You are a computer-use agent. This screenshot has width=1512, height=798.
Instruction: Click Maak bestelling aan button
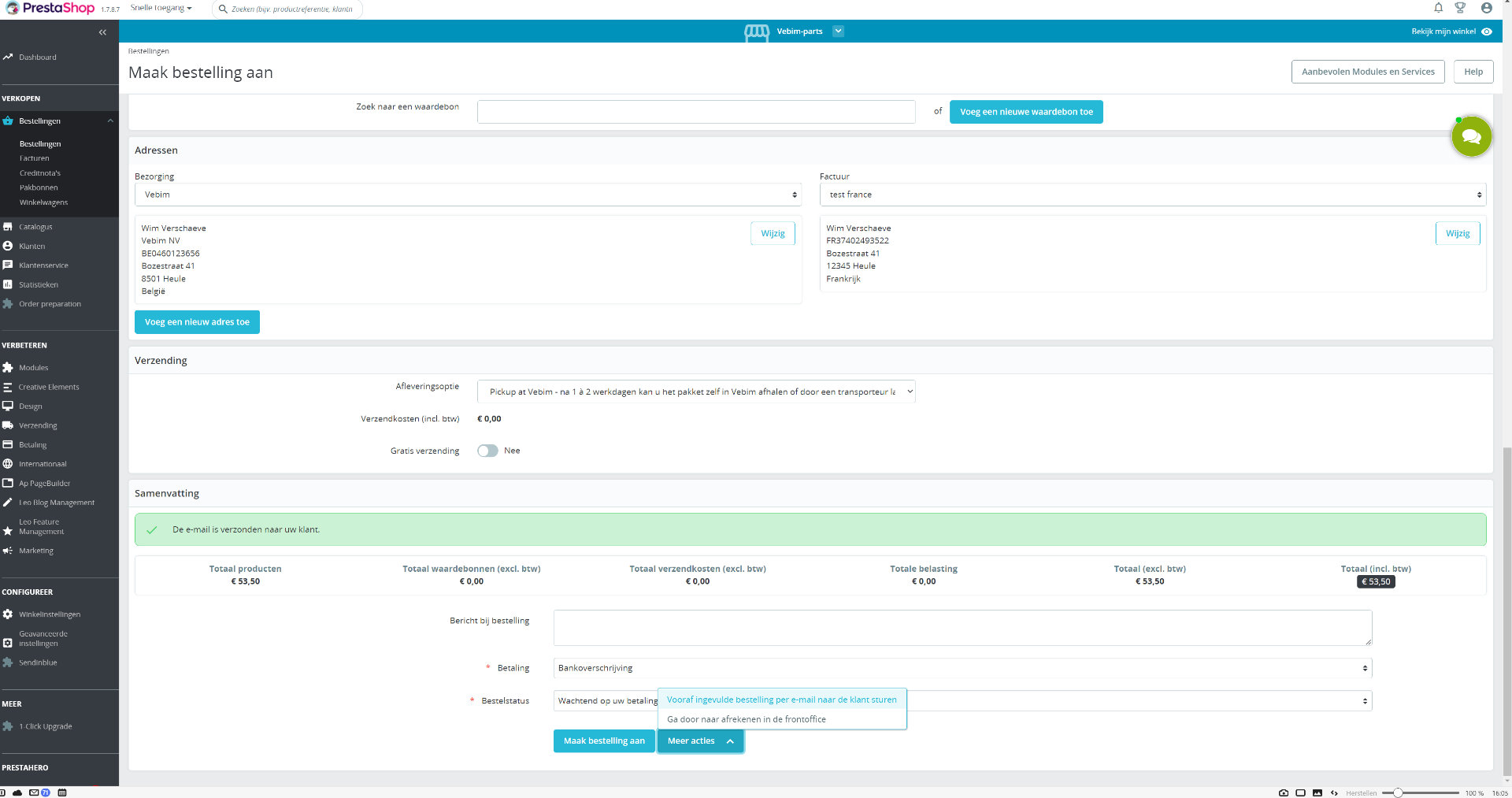(x=604, y=741)
